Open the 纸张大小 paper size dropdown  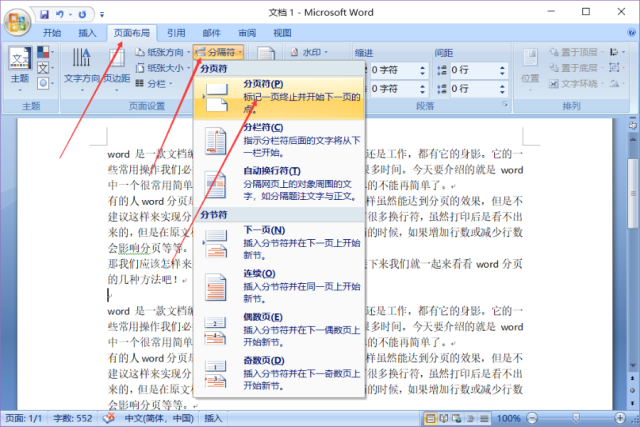pyautogui.click(x=162, y=68)
